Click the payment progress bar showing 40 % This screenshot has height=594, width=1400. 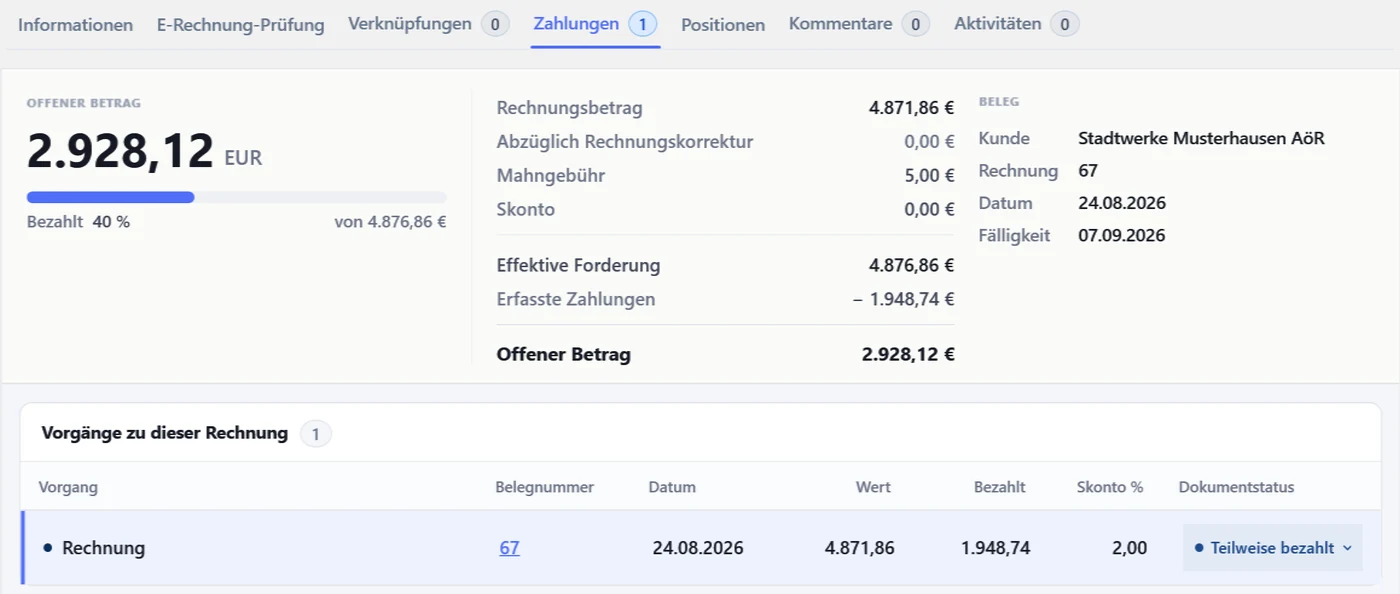[237, 197]
